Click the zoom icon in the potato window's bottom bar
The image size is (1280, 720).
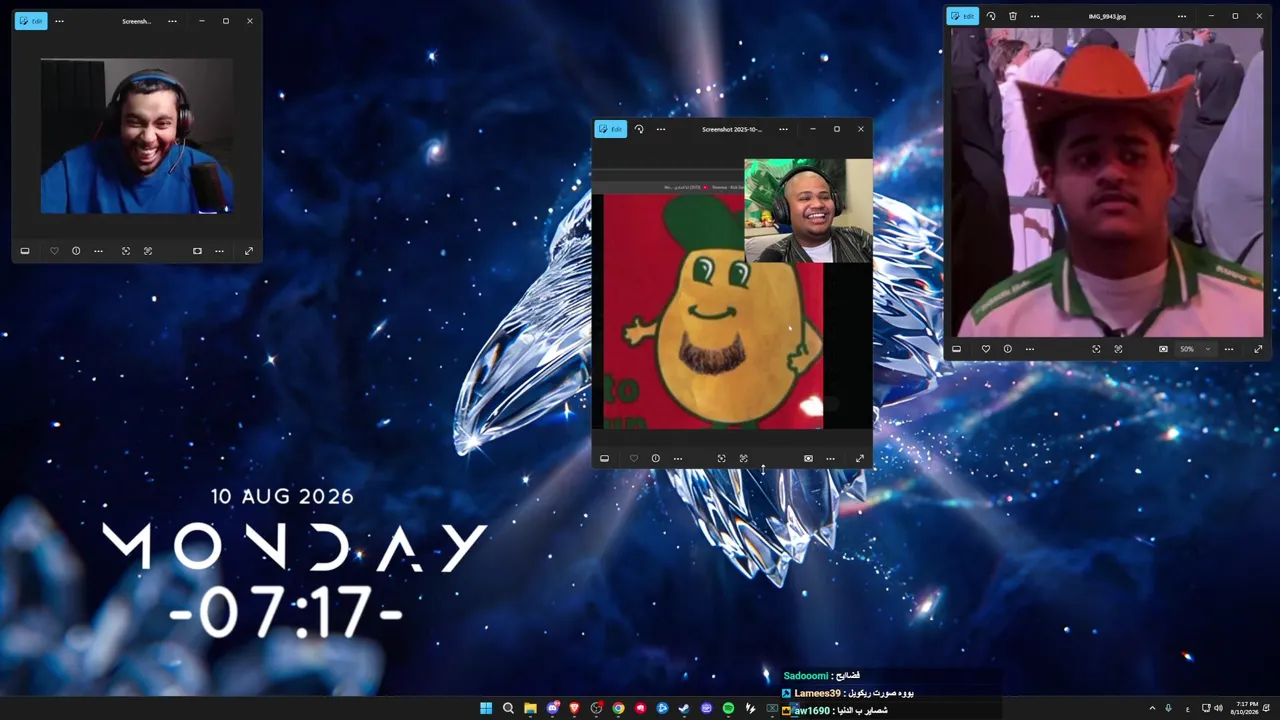808,459
